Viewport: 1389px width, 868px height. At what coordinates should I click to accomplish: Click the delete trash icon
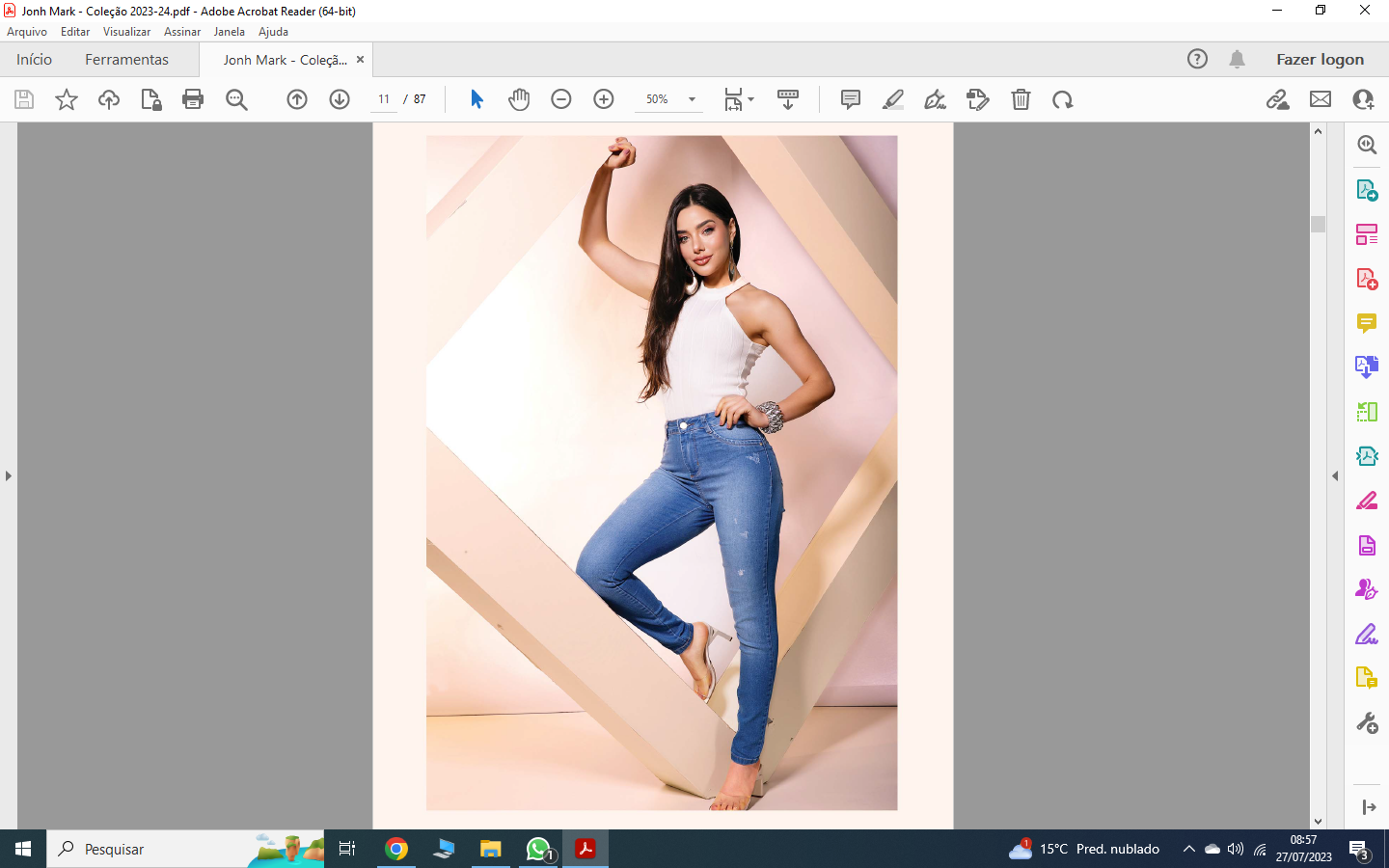(x=1021, y=99)
